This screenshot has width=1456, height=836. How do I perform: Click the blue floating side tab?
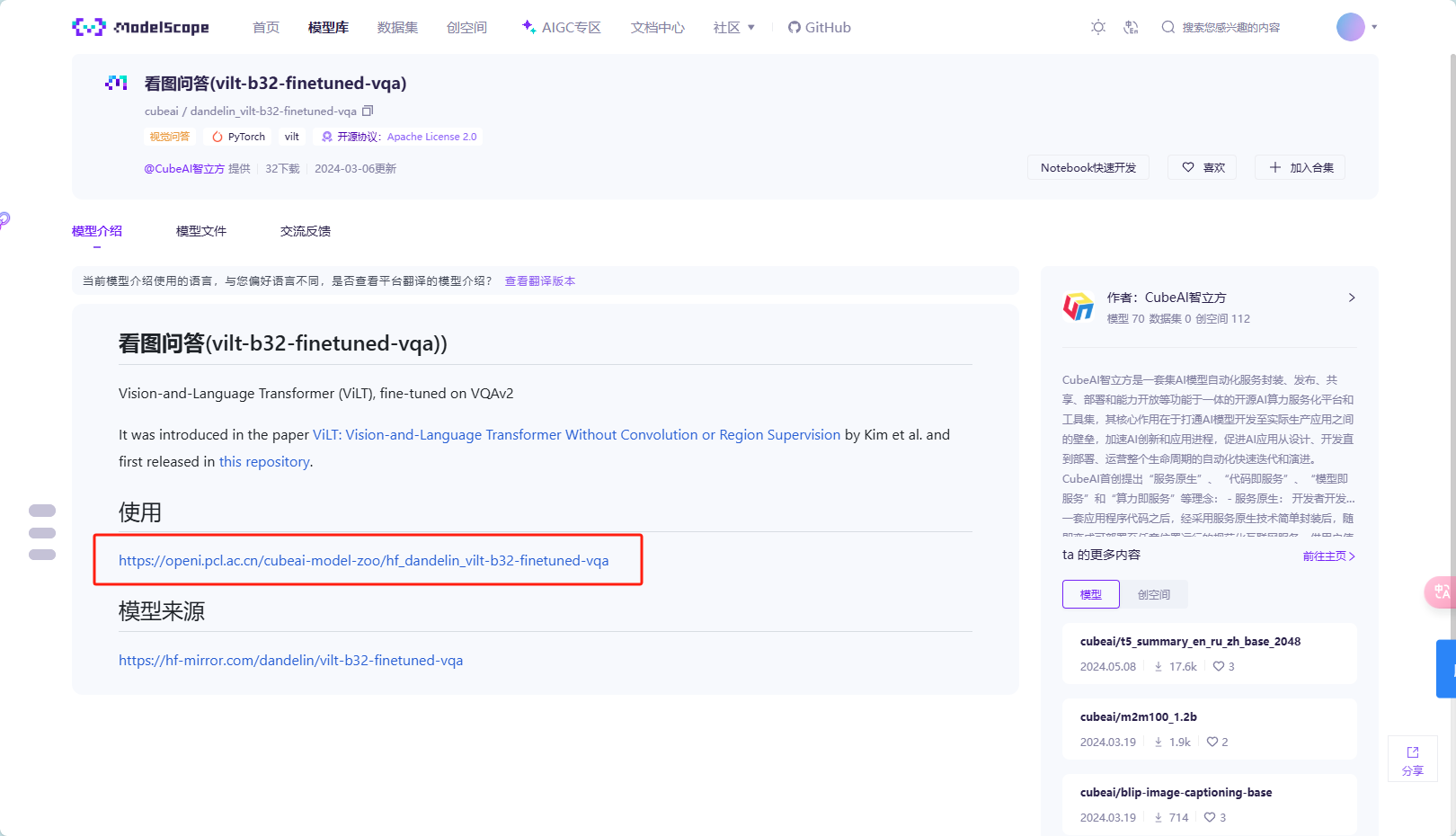1446,669
